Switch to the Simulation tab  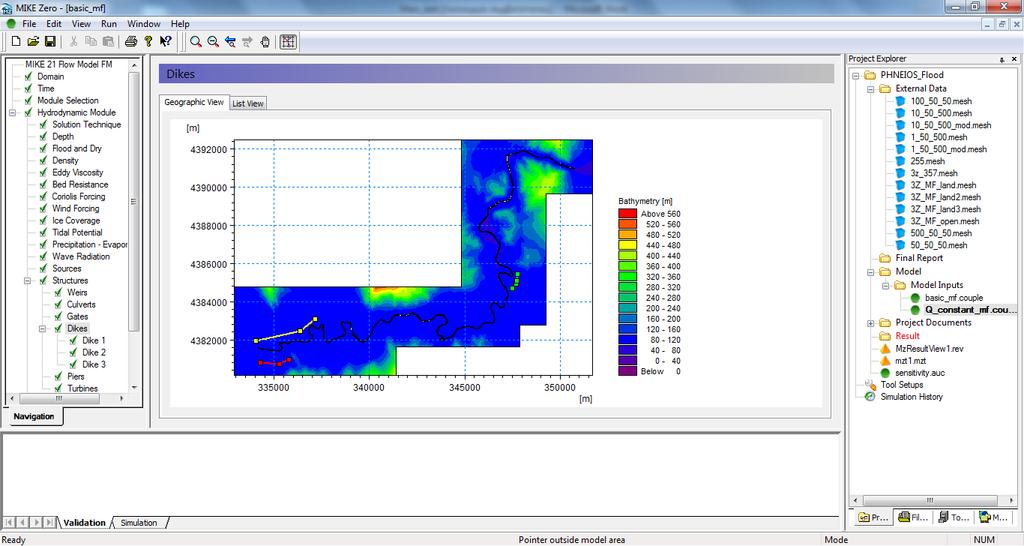138,522
